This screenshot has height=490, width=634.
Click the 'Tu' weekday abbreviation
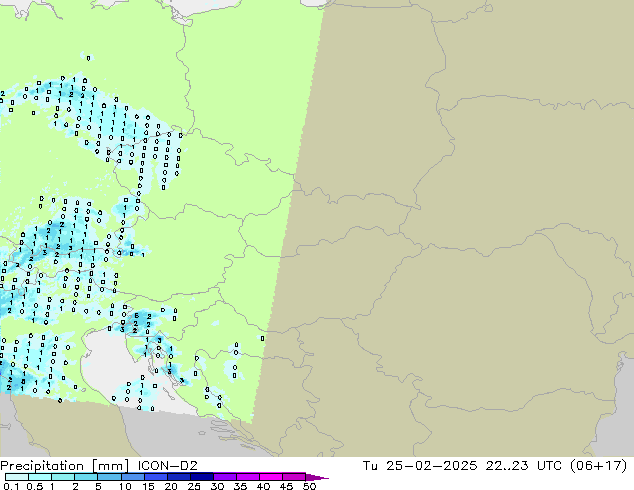[x=370, y=465]
